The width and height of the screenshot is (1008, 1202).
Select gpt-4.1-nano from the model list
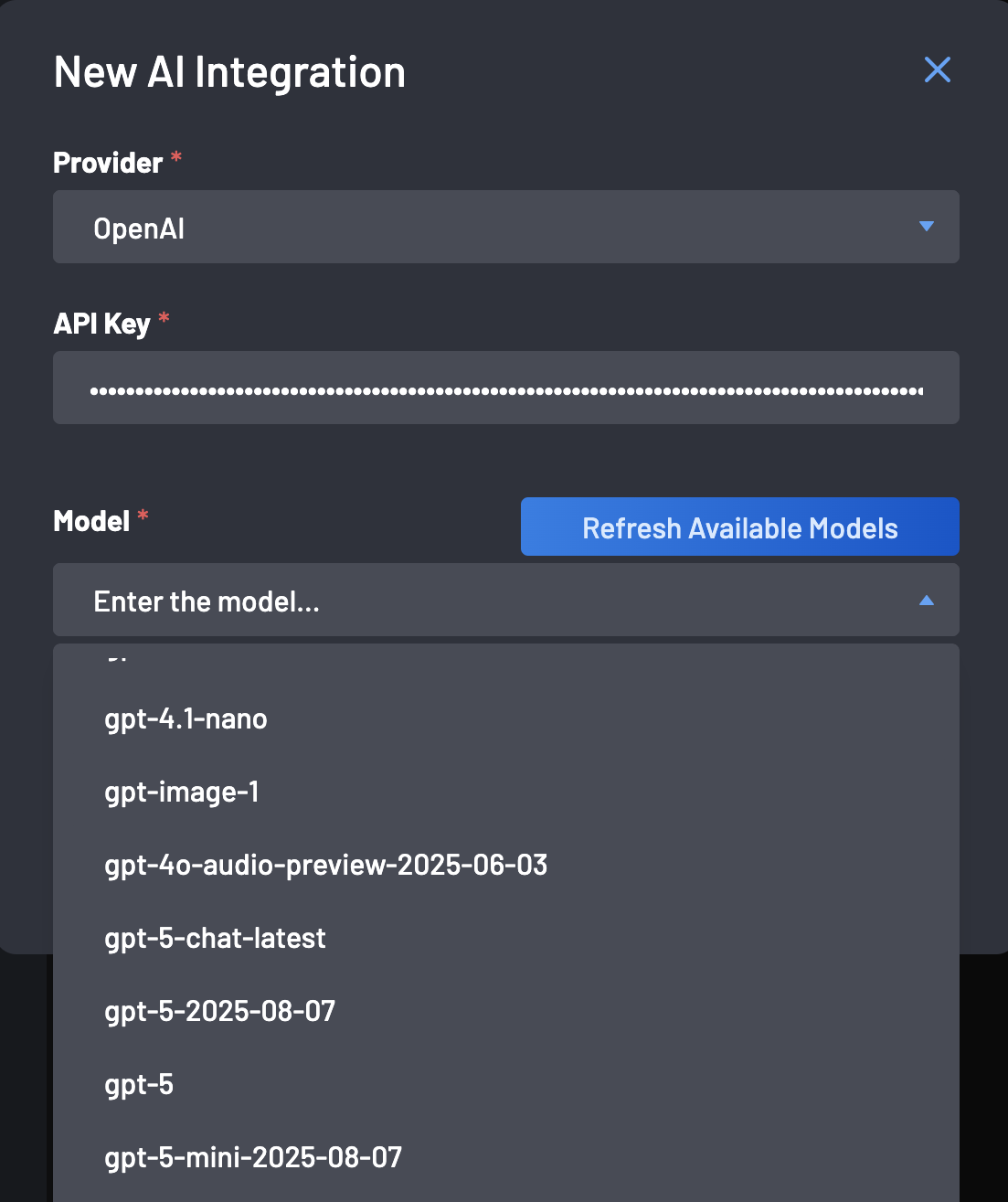coord(185,719)
